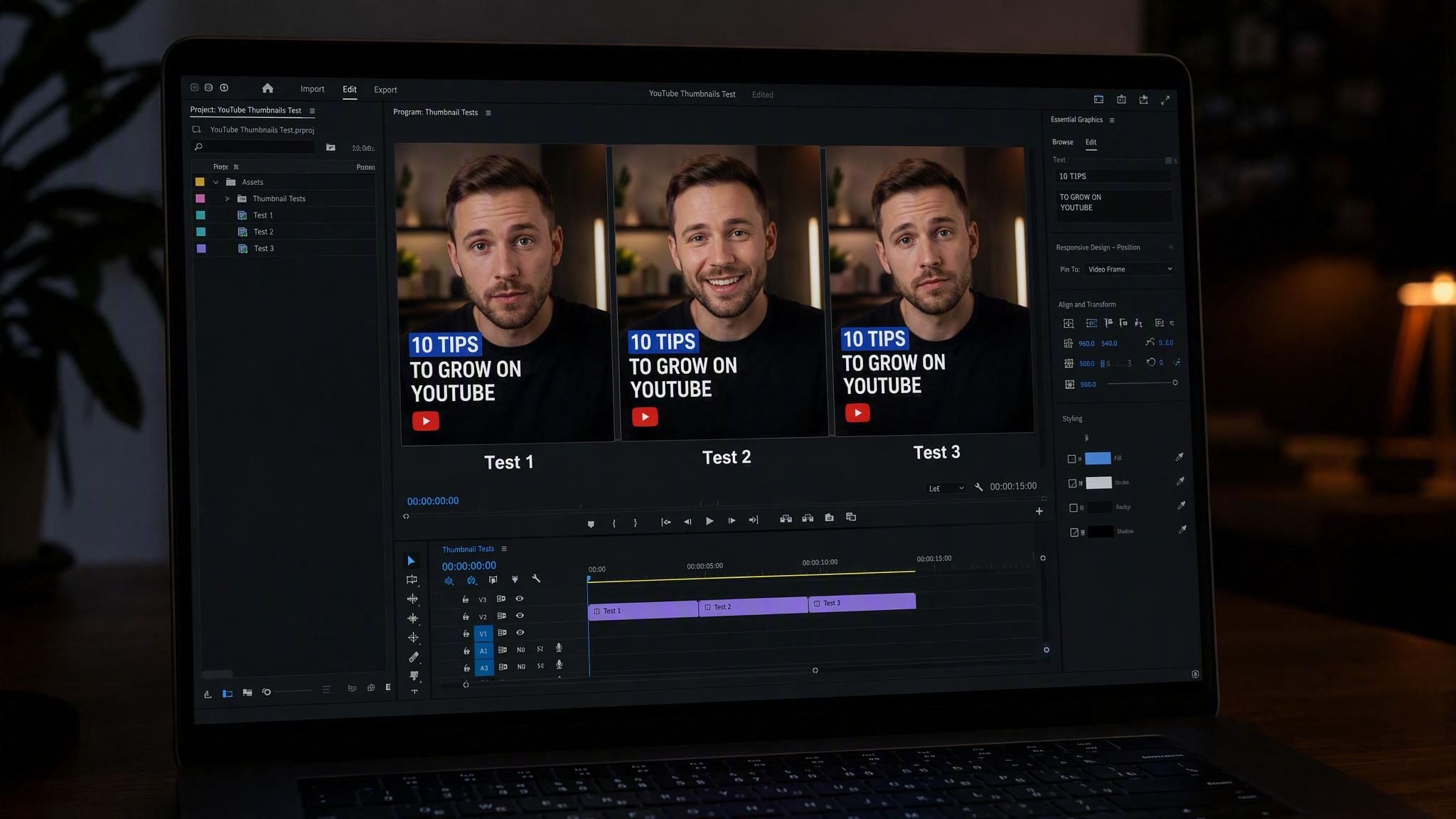1456x819 pixels.
Task: Enable the Background checkbox
Action: [1074, 508]
